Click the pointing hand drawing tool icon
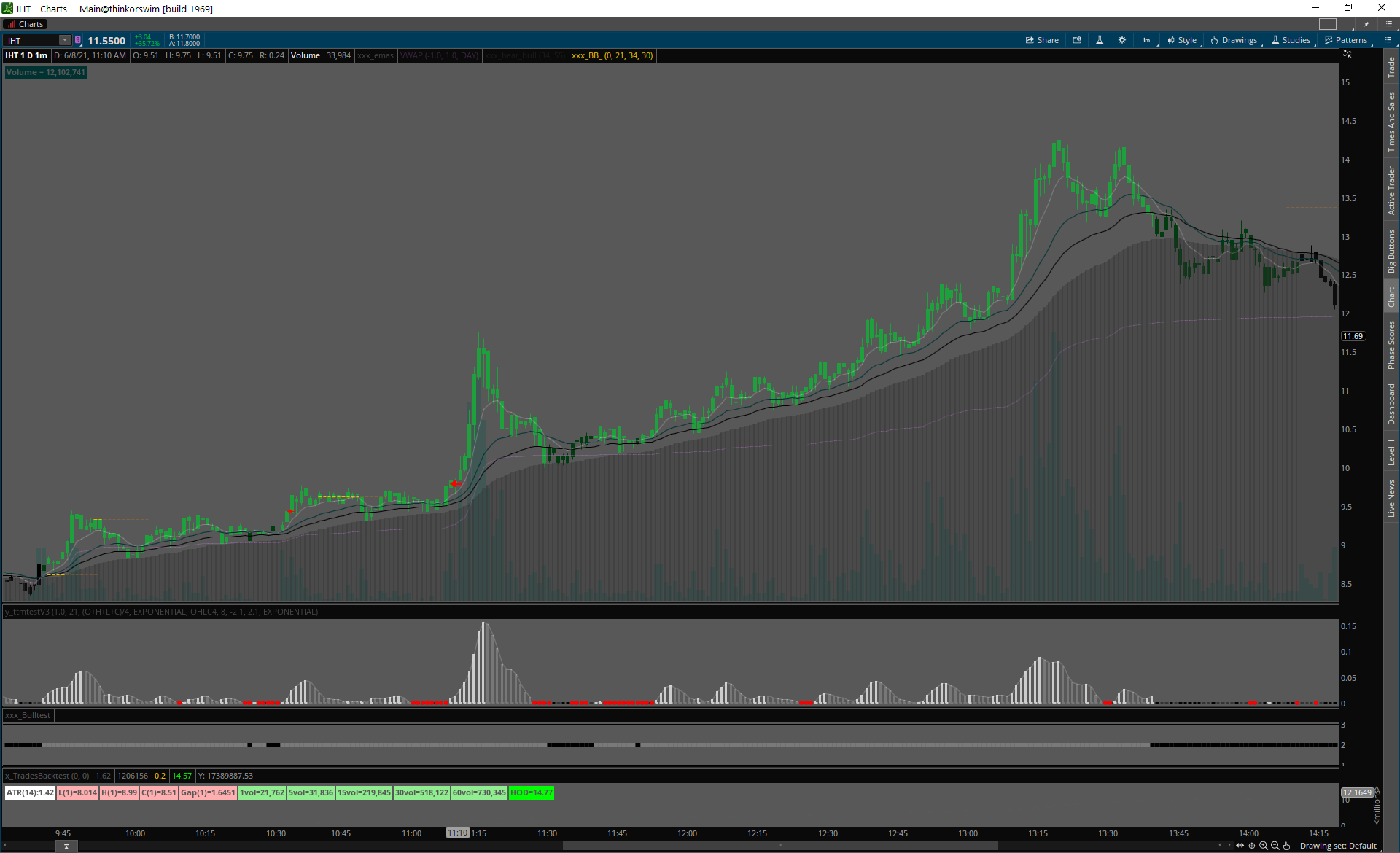Image resolution: width=1400 pixels, height=853 pixels. pyautogui.click(x=1287, y=846)
